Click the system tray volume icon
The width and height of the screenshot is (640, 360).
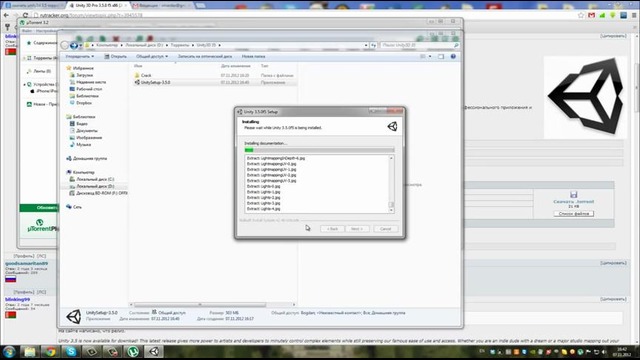[x=604, y=352]
